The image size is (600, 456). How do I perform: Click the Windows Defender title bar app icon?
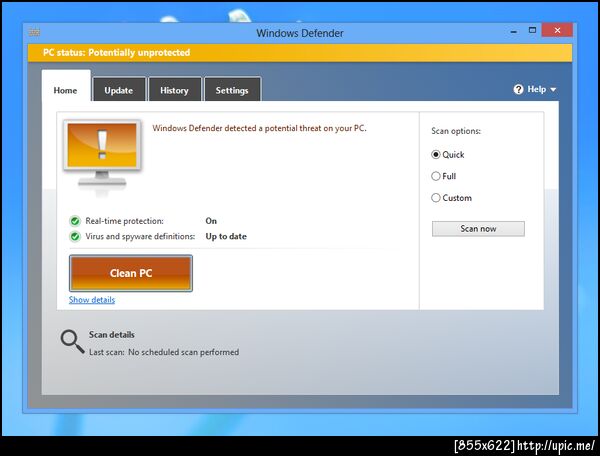[34, 32]
